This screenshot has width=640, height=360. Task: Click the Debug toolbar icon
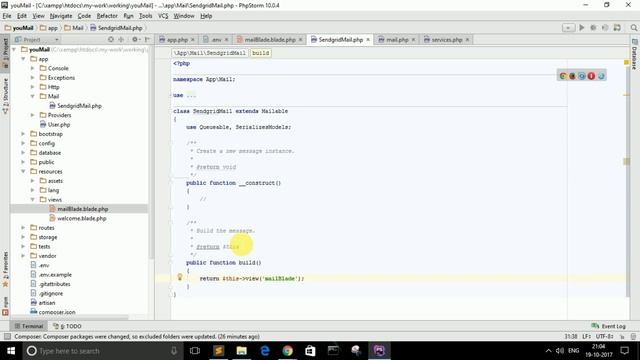593,27
